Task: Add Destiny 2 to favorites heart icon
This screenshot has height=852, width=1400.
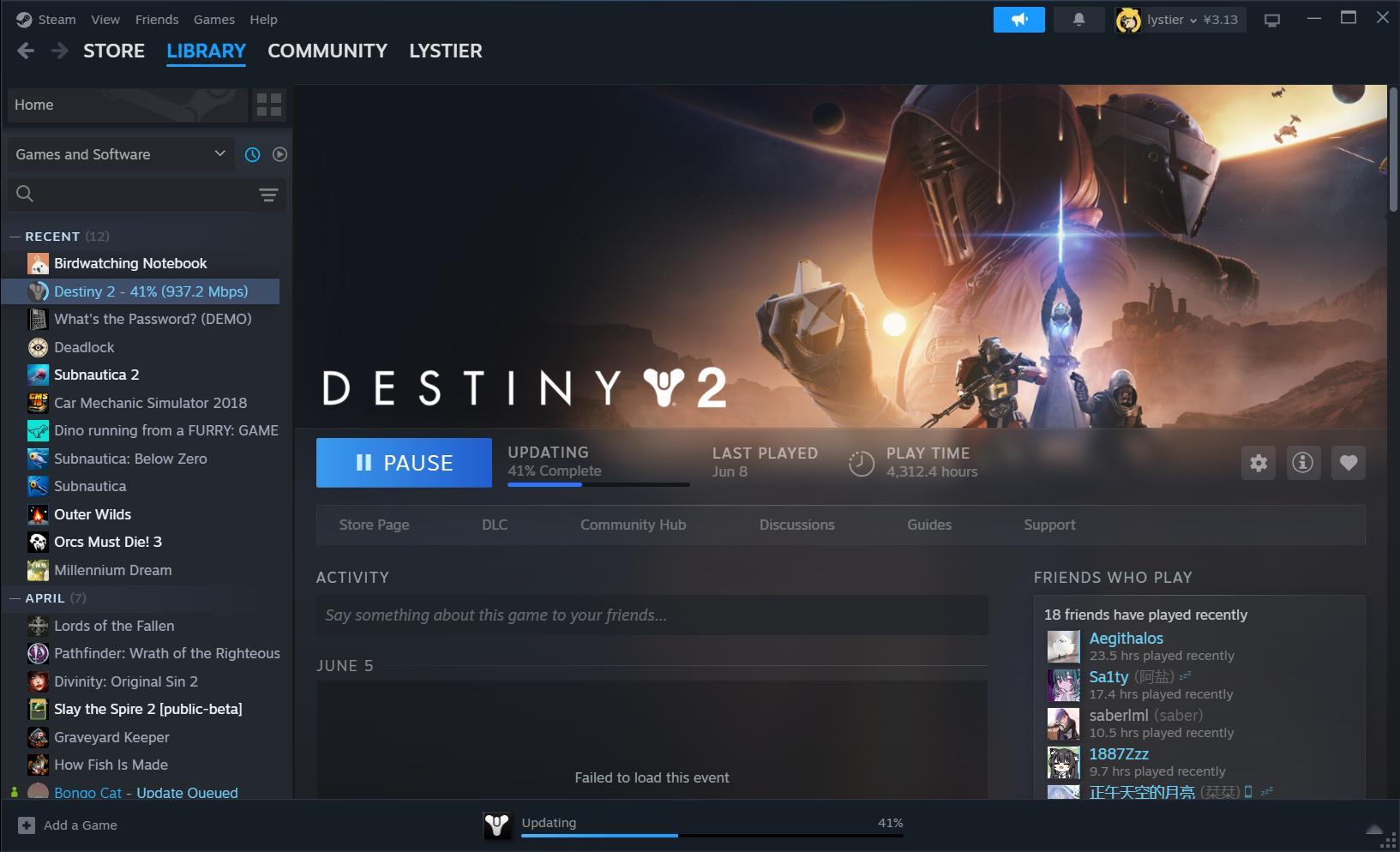Action: (x=1349, y=463)
